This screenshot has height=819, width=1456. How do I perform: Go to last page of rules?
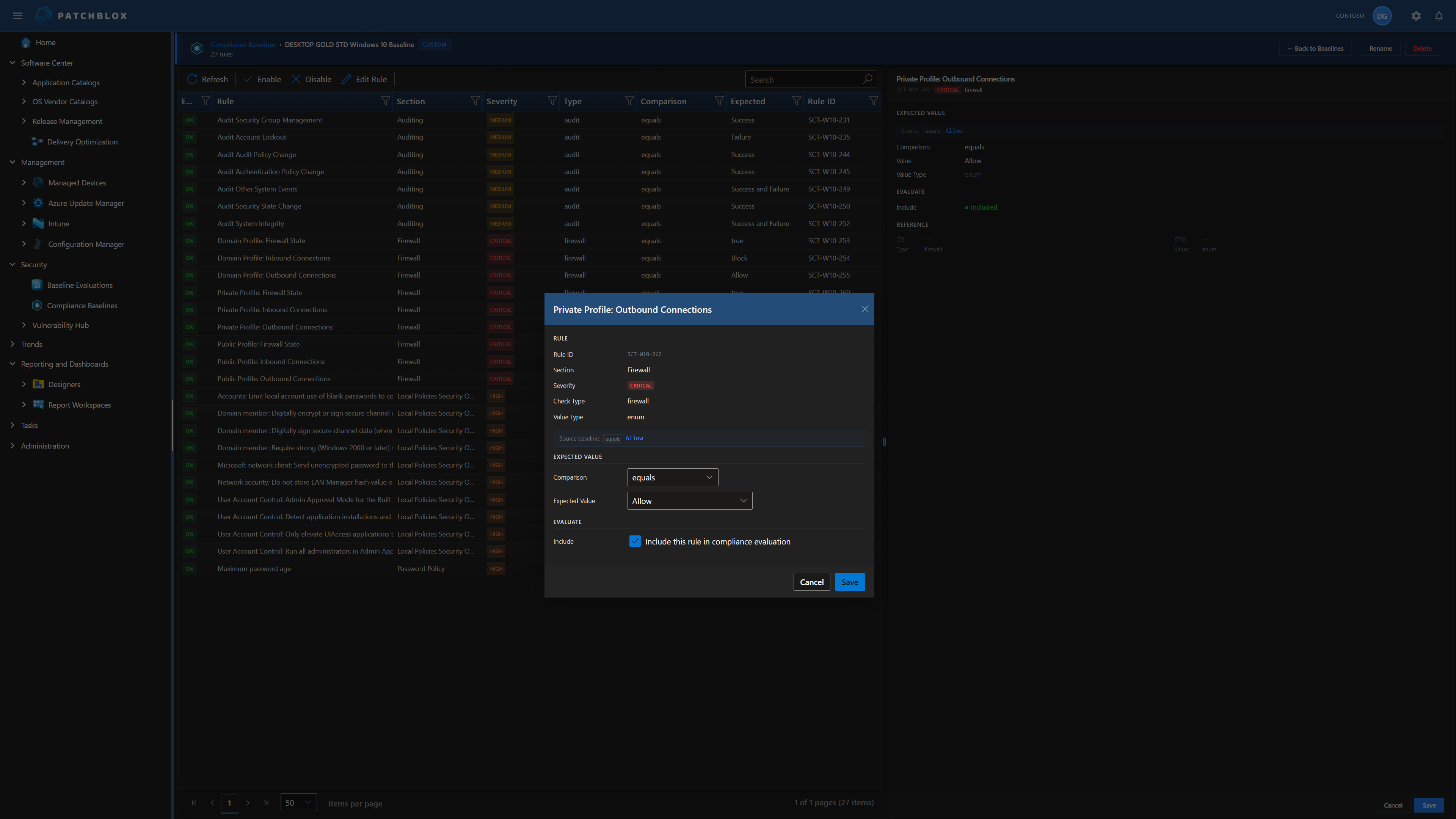[266, 803]
